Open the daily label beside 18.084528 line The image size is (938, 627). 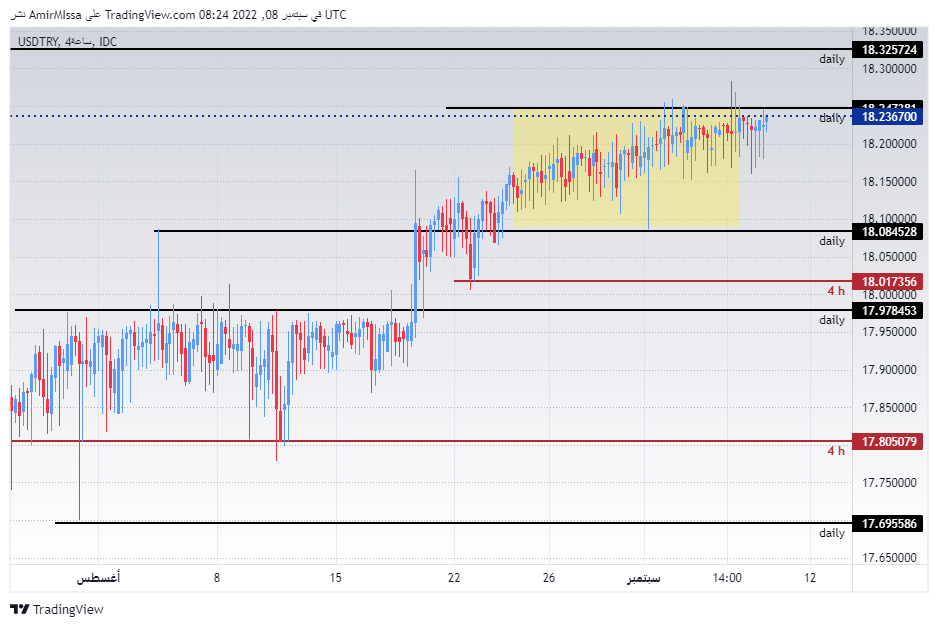831,241
